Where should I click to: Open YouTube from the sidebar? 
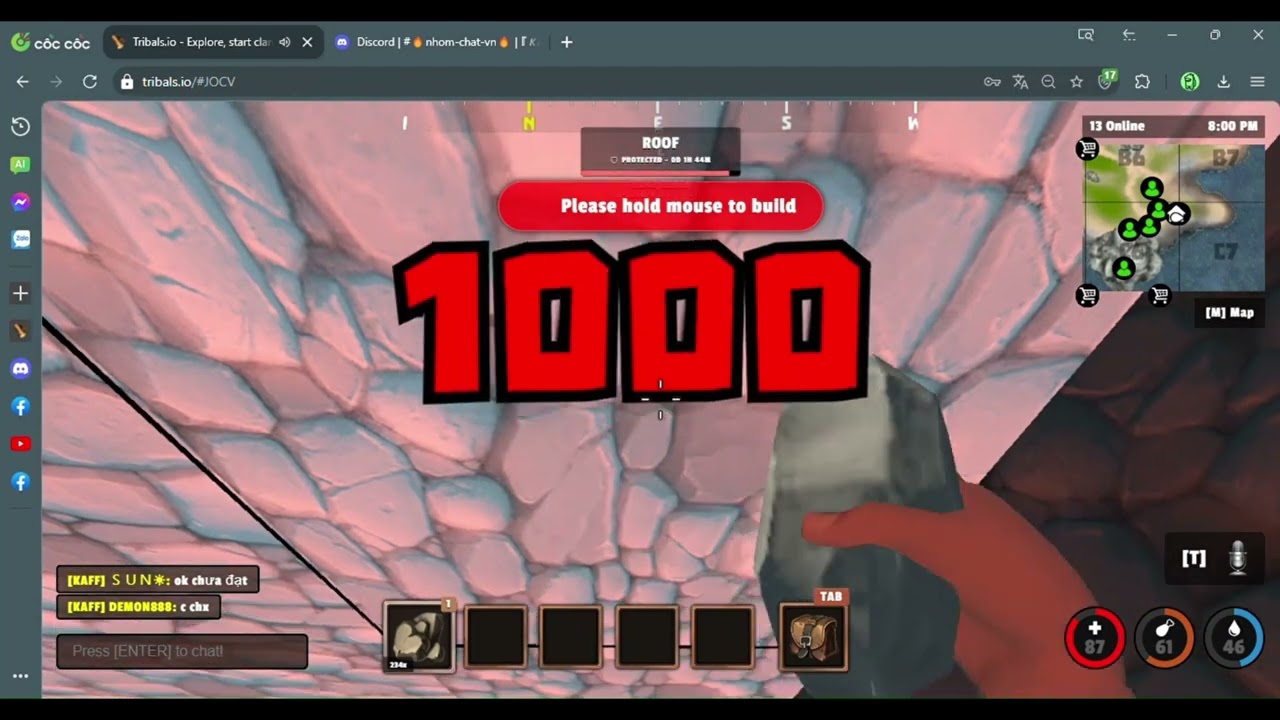pyautogui.click(x=20, y=444)
